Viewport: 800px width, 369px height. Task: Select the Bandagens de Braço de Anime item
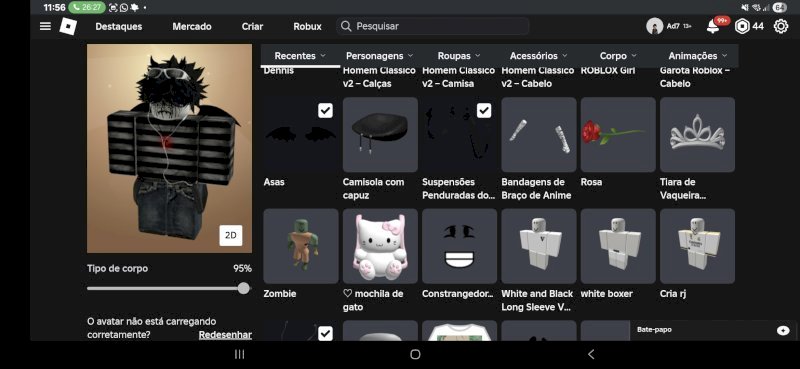point(539,135)
